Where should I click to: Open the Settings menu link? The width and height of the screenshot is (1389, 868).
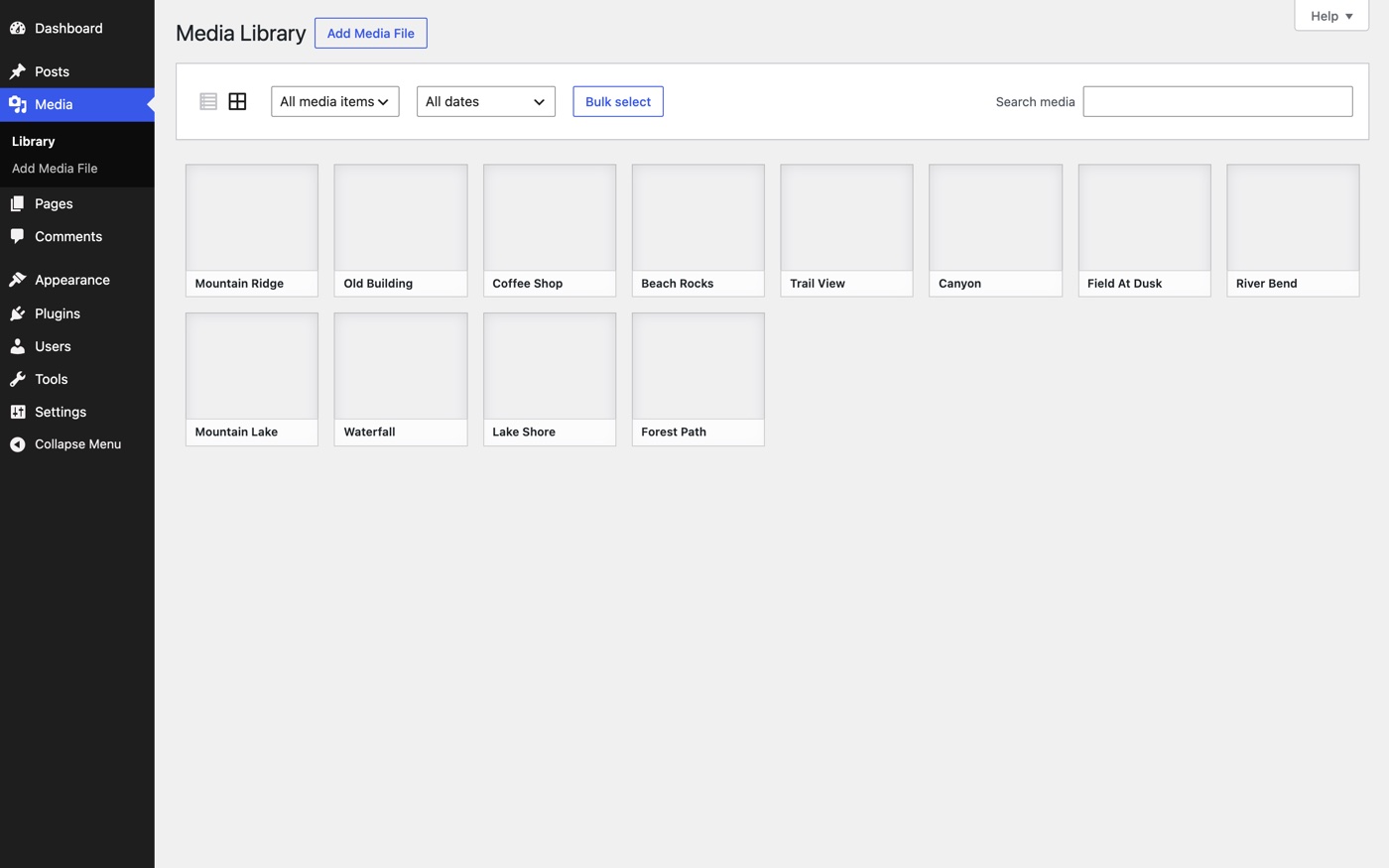tap(77, 412)
